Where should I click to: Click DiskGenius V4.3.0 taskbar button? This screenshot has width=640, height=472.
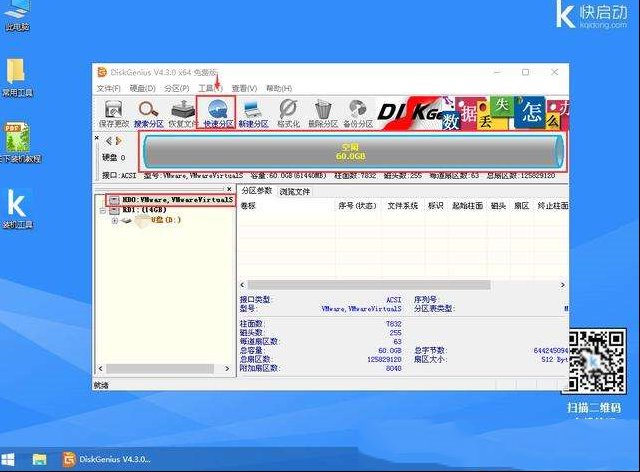(107, 459)
